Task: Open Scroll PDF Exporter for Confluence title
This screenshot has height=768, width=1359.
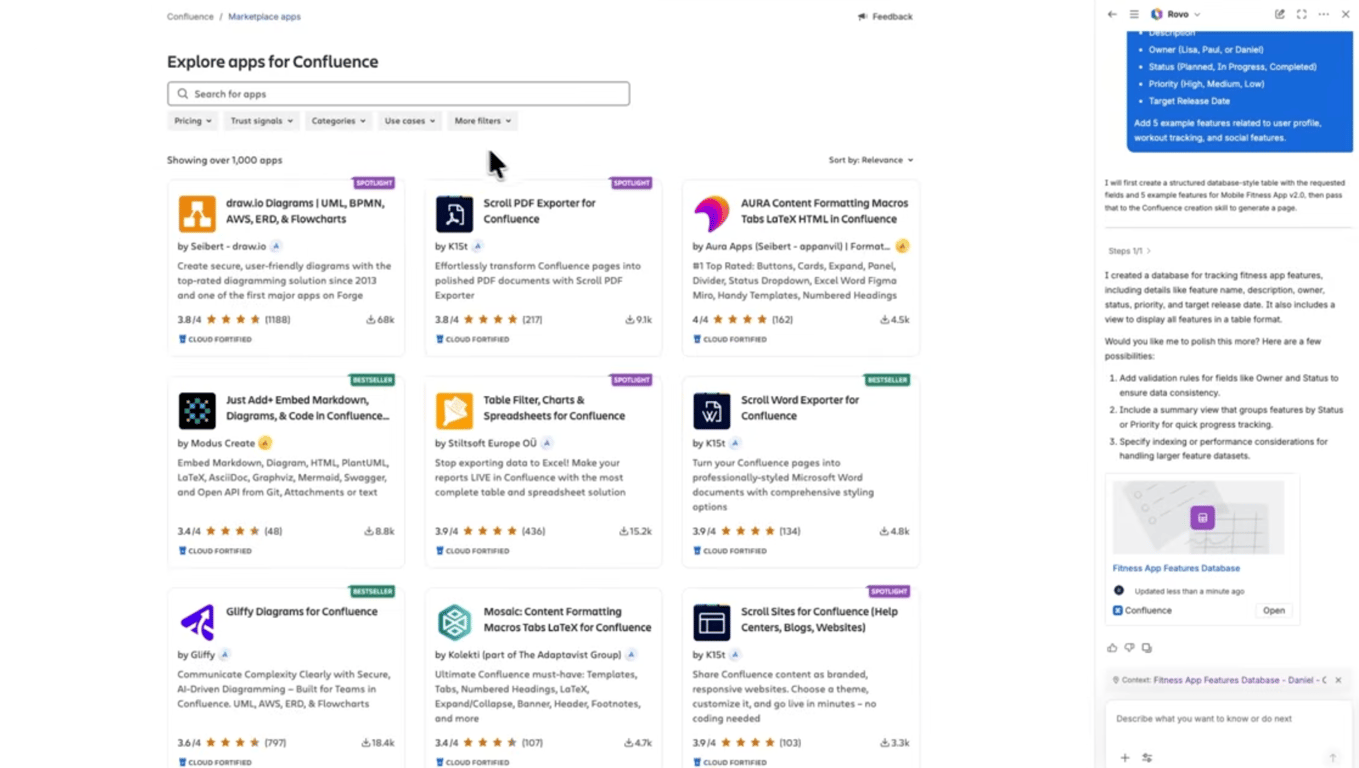Action: [539, 211]
